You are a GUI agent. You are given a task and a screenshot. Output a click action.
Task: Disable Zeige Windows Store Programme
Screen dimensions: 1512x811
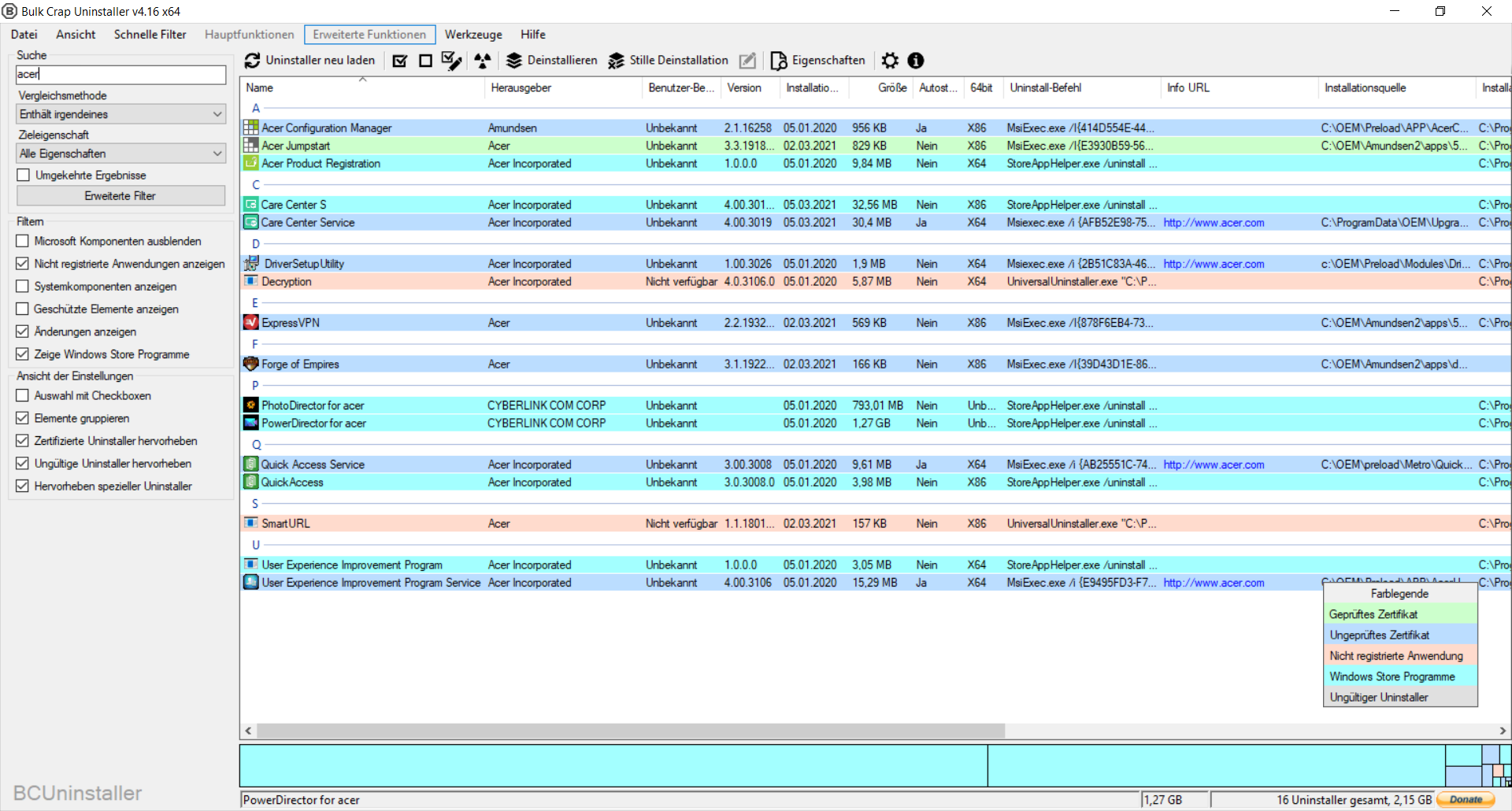coord(22,354)
